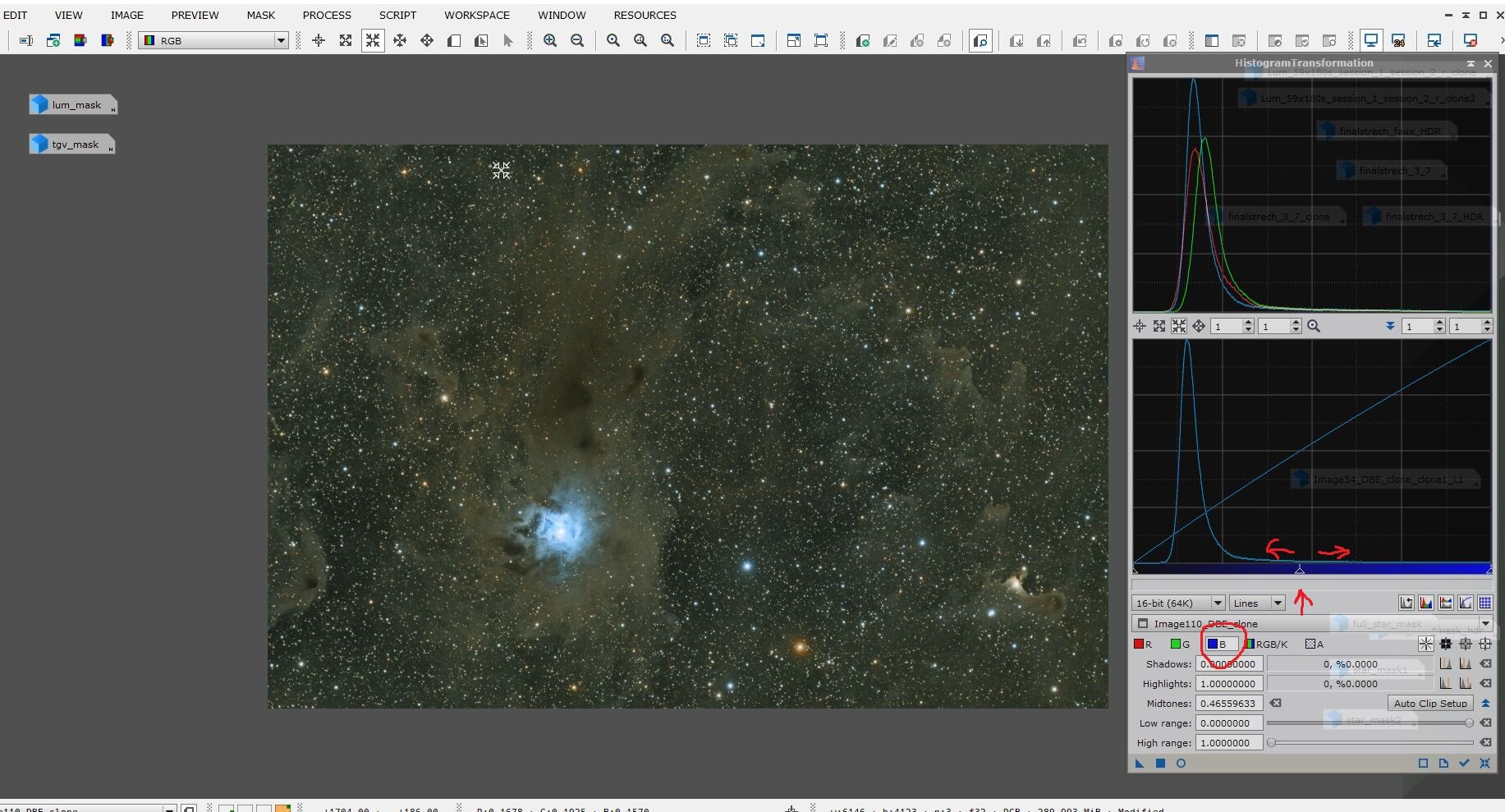Click the Low range slider handle
This screenshot has width=1505, height=812.
1469,723
